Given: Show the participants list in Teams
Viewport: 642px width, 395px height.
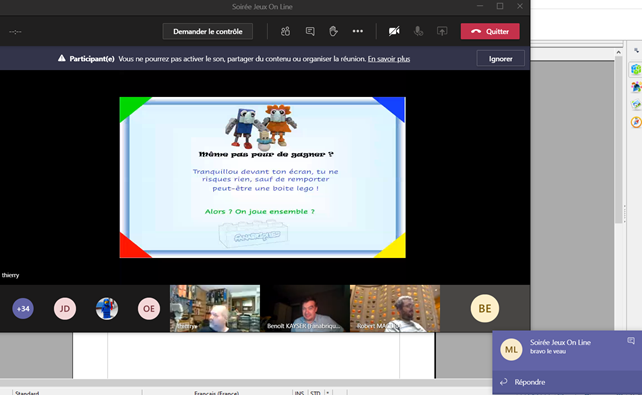Looking at the screenshot, I should [x=285, y=32].
